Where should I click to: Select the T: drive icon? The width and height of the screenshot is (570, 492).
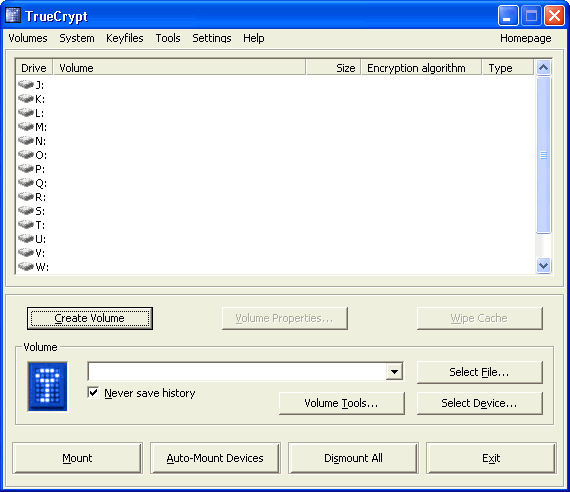[26, 225]
